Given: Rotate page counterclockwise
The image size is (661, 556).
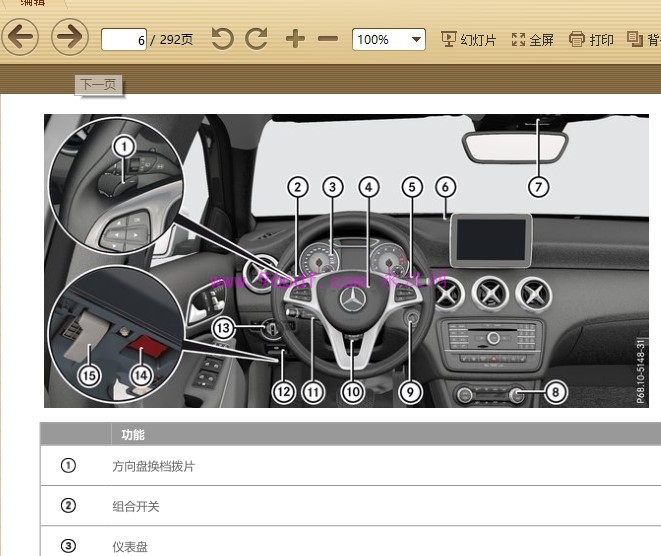Looking at the screenshot, I should pyautogui.click(x=222, y=39).
